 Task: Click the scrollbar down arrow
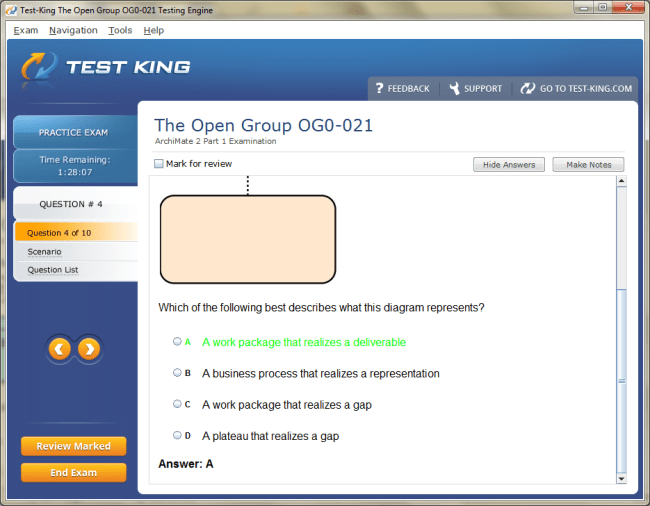pyautogui.click(x=621, y=479)
